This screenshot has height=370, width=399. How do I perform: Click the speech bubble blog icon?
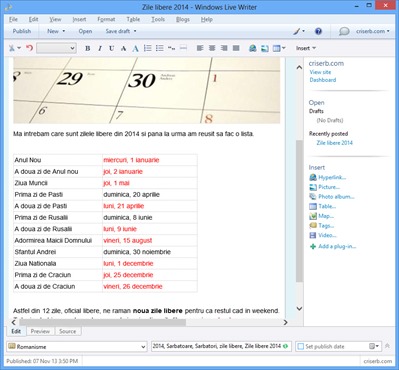click(x=344, y=31)
